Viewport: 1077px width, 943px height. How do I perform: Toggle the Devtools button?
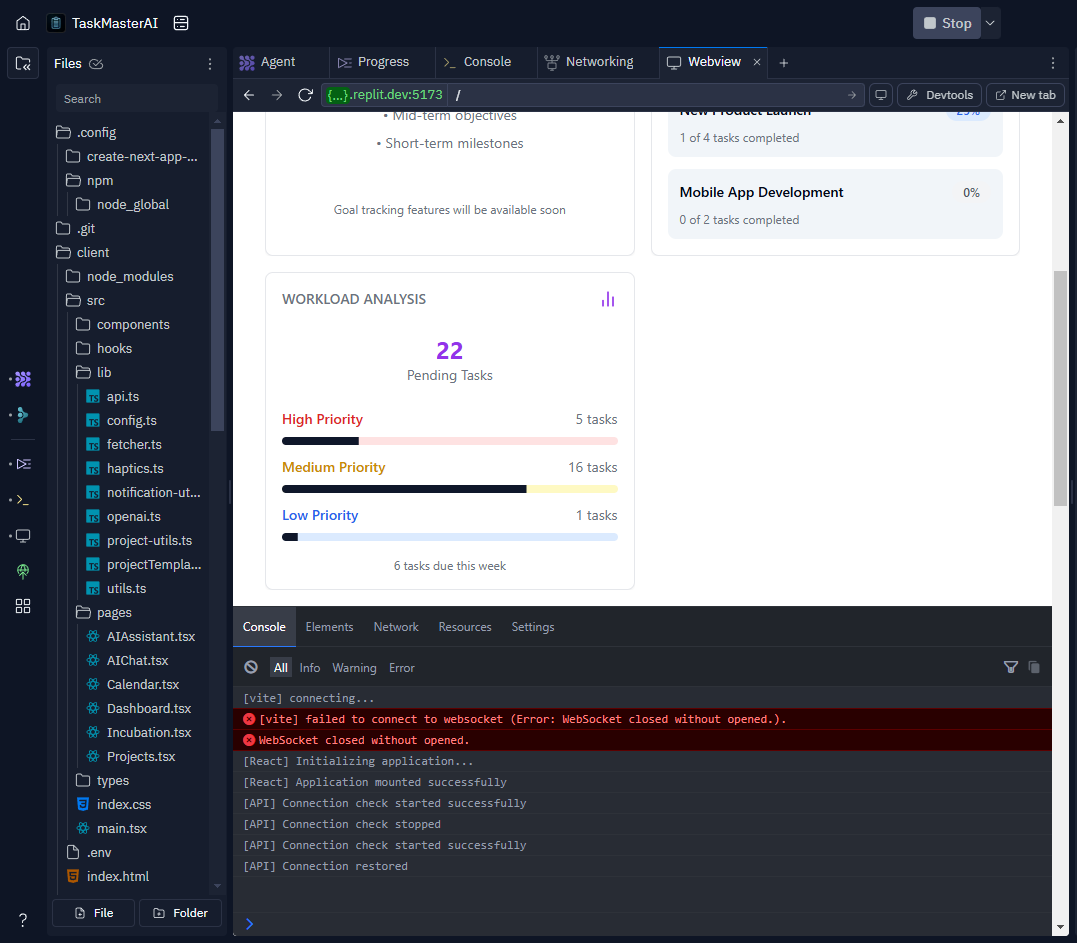pyautogui.click(x=940, y=95)
